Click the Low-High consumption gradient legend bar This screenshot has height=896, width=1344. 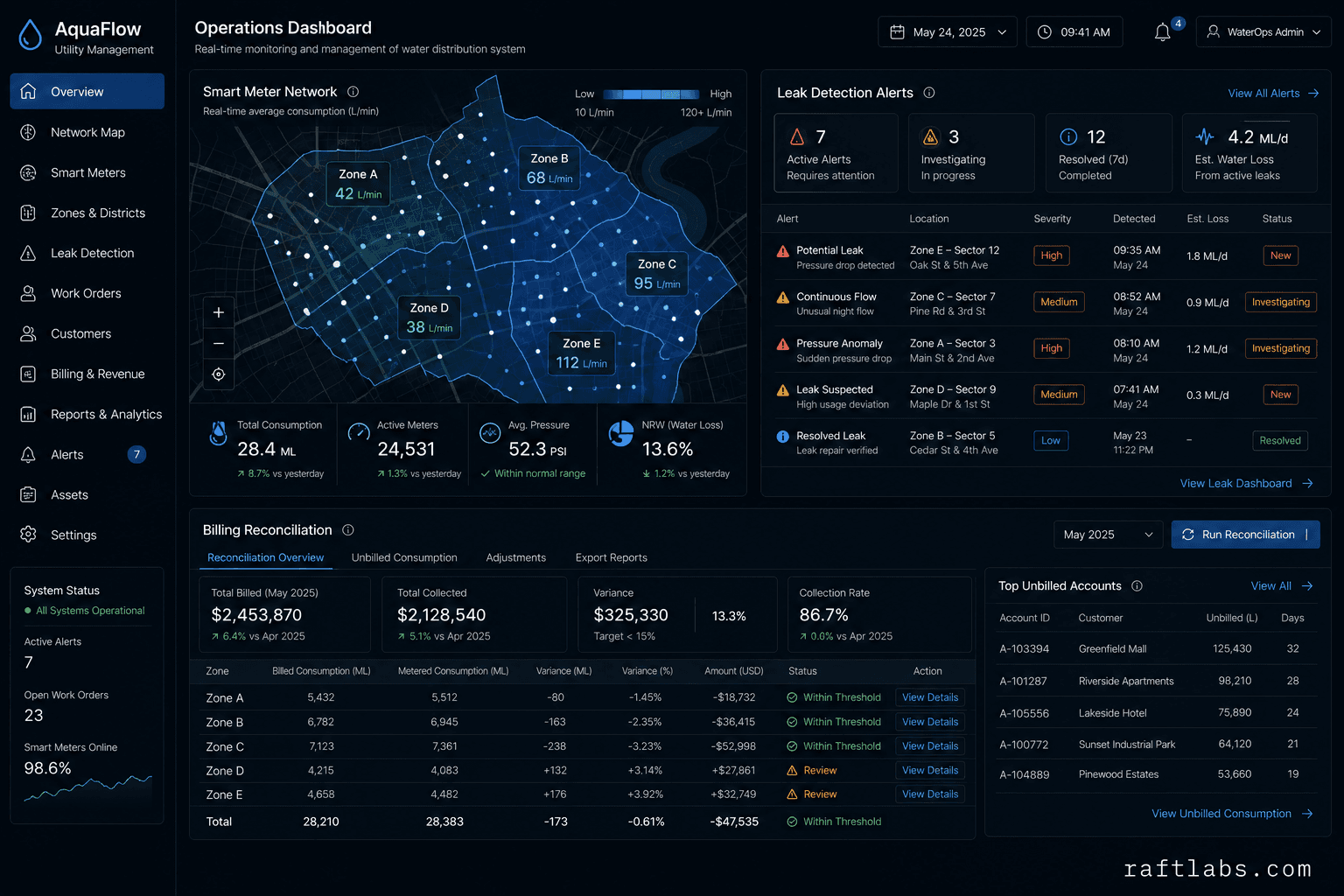(652, 94)
